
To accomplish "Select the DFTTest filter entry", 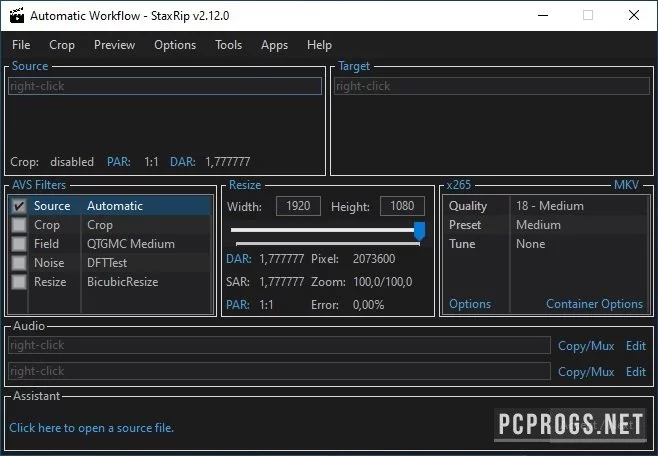I will 107,263.
